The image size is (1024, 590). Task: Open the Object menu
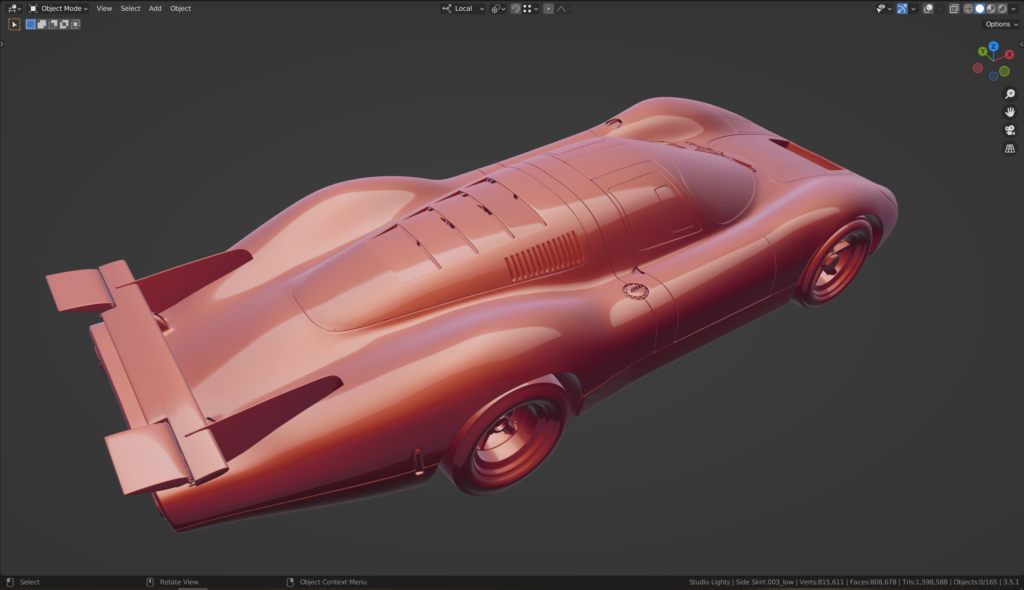click(x=180, y=8)
